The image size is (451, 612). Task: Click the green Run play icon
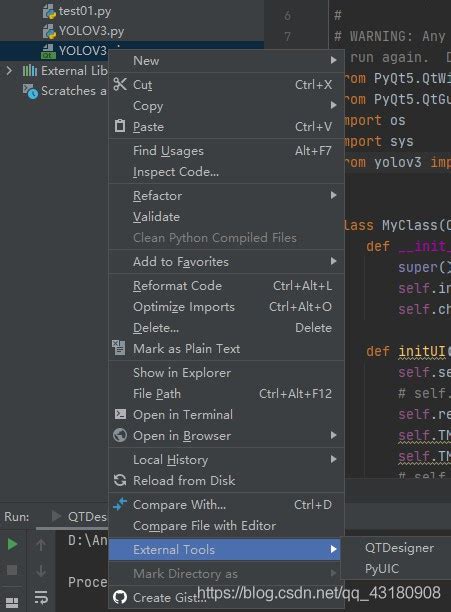click(12, 544)
